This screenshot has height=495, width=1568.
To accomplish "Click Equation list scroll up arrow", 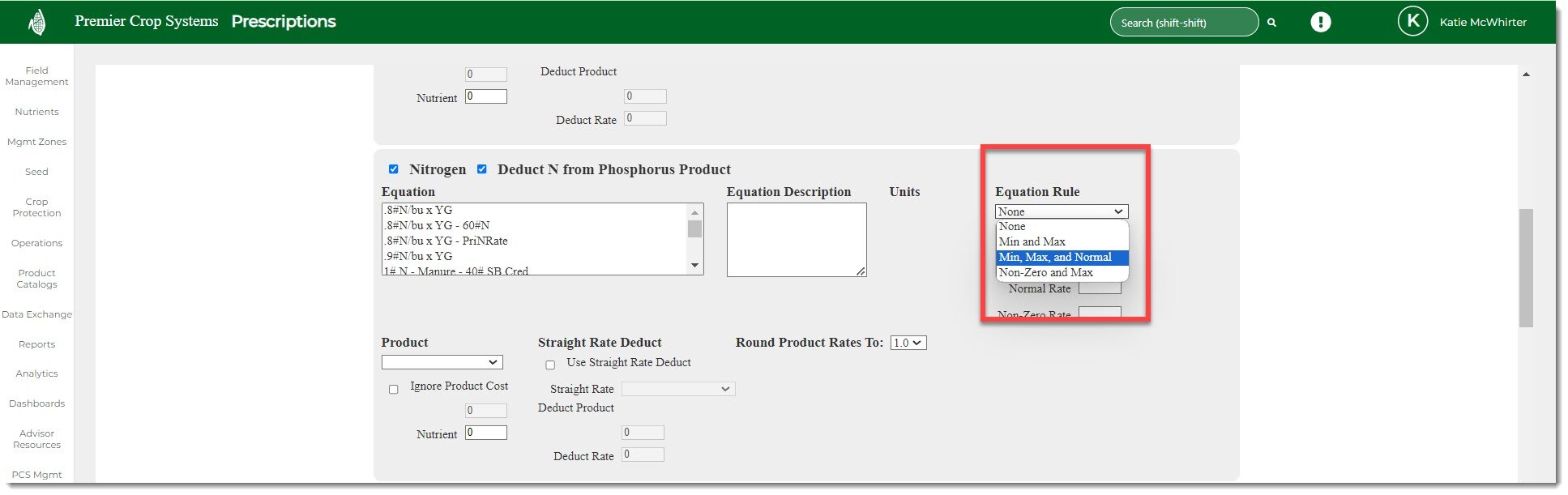I will [x=694, y=212].
